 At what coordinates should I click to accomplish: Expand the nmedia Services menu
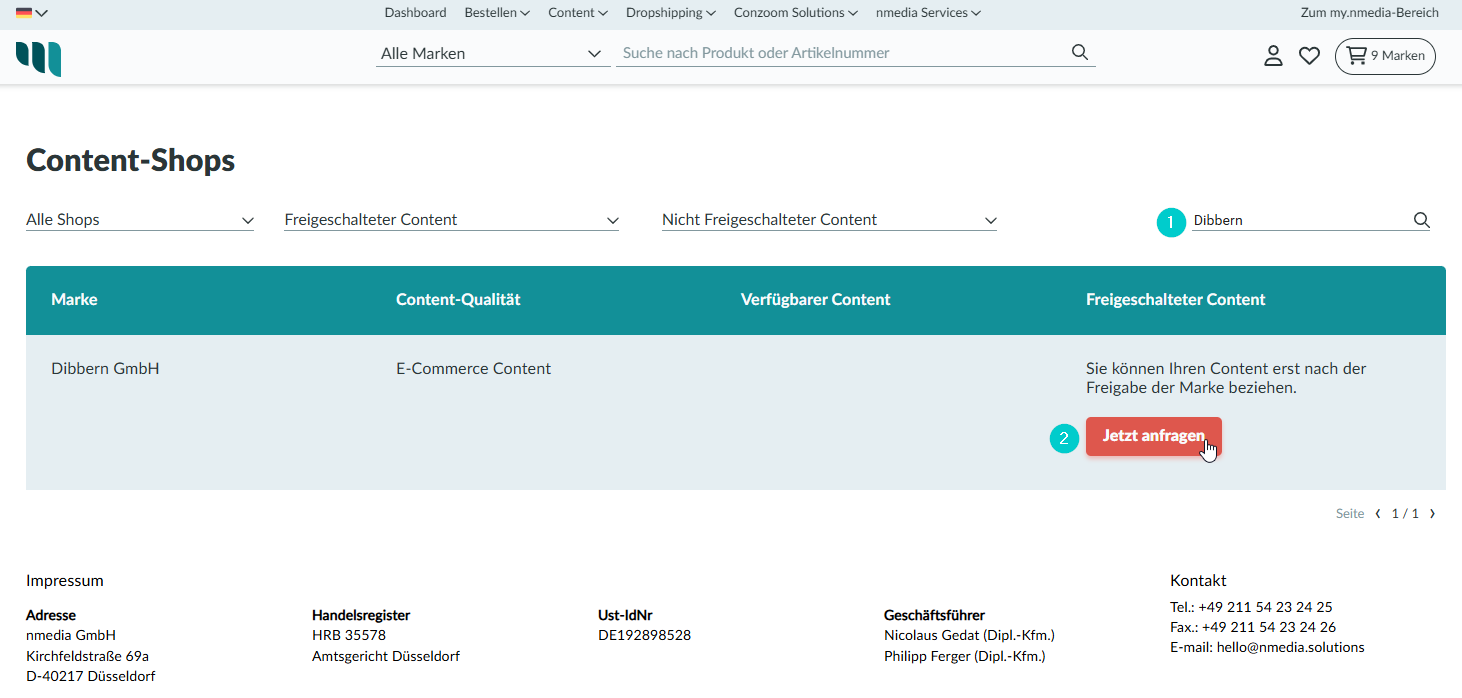tap(928, 13)
